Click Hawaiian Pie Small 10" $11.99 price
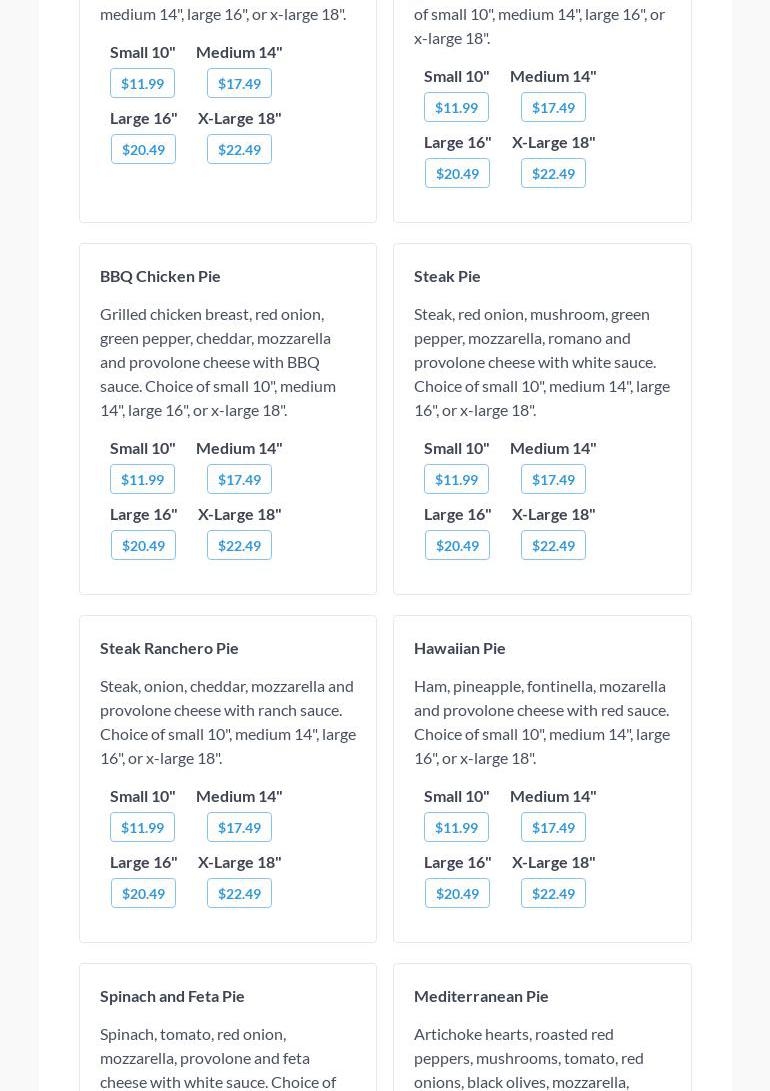Image resolution: width=770 pixels, height=1091 pixels. (x=456, y=827)
